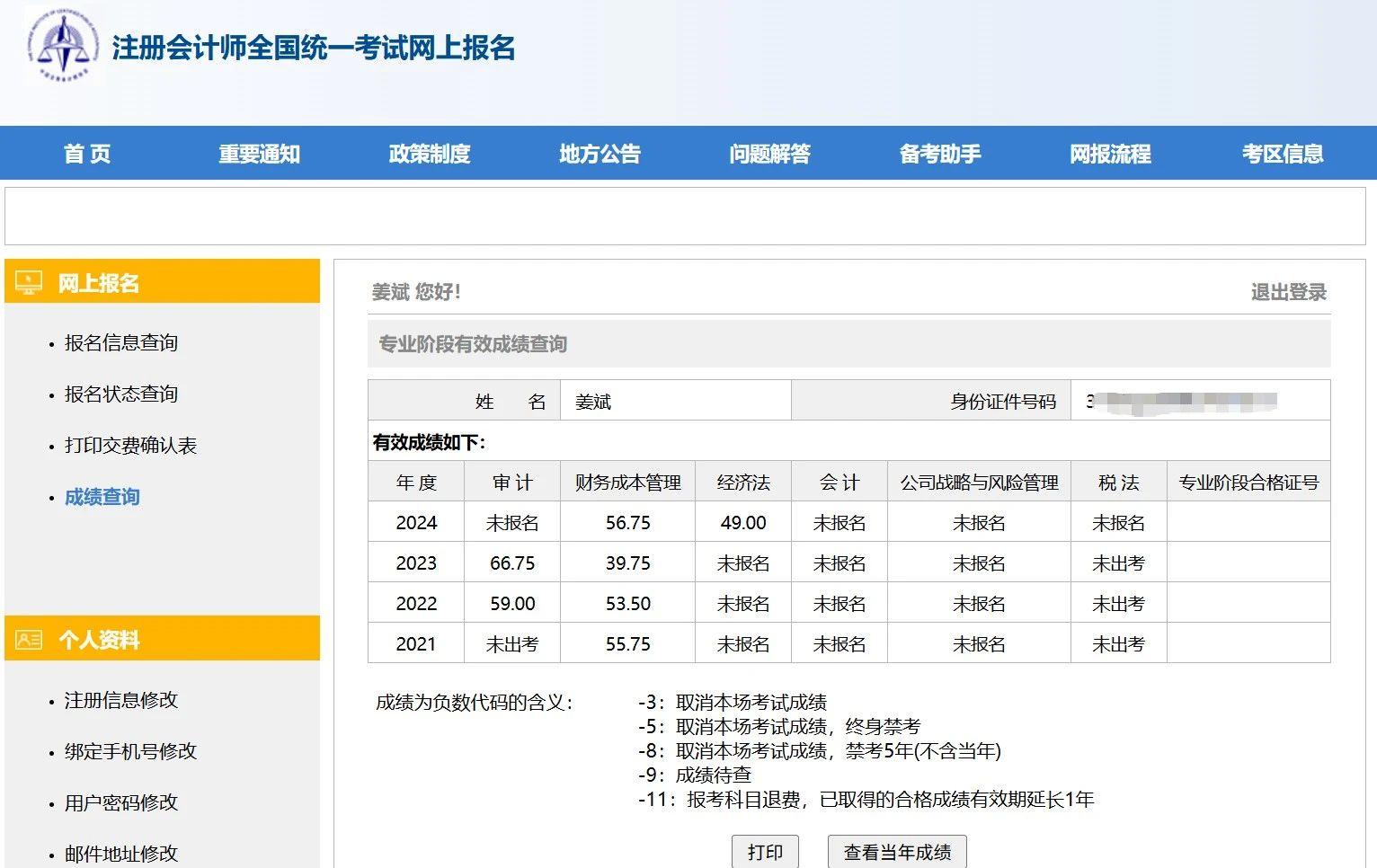Select 考区信息 in the navigation bar
Viewport: 1377px width, 868px height.
click(1283, 154)
